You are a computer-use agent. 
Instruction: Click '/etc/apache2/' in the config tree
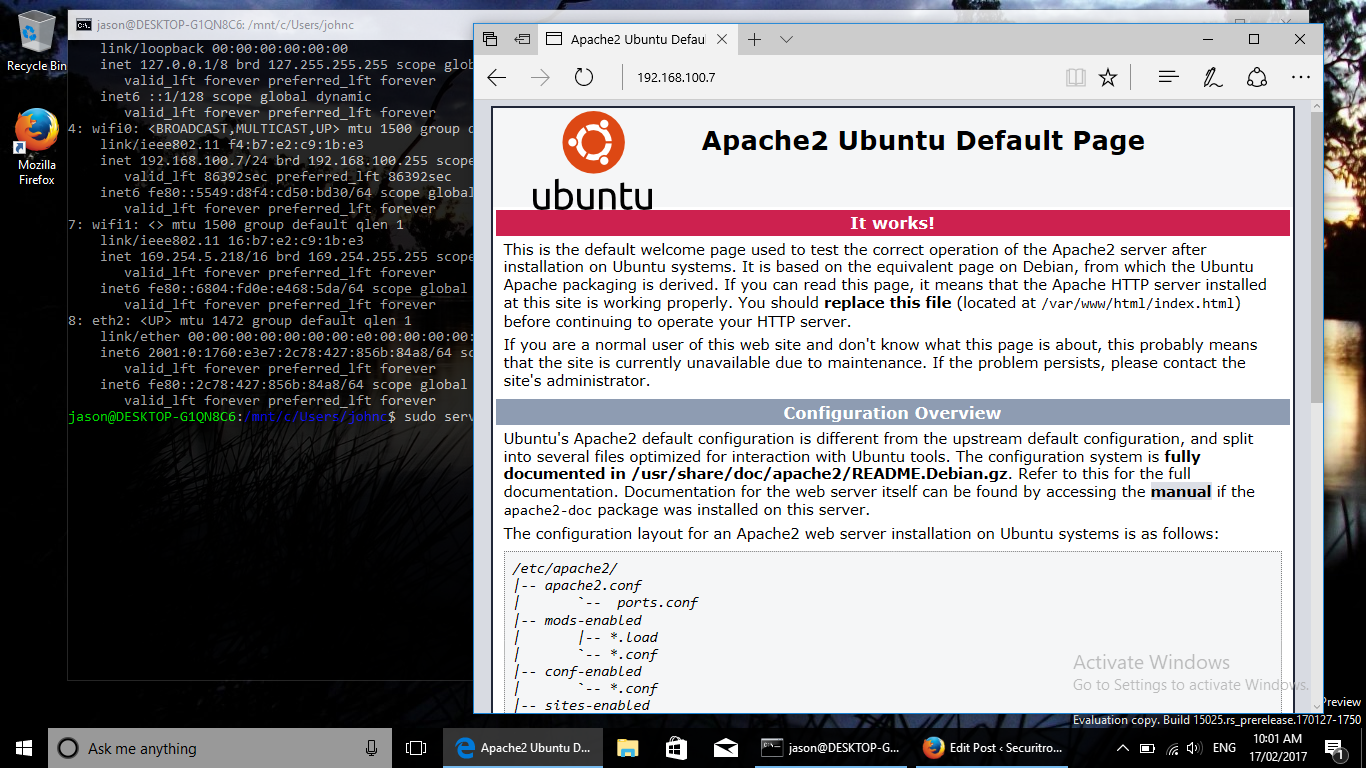565,568
